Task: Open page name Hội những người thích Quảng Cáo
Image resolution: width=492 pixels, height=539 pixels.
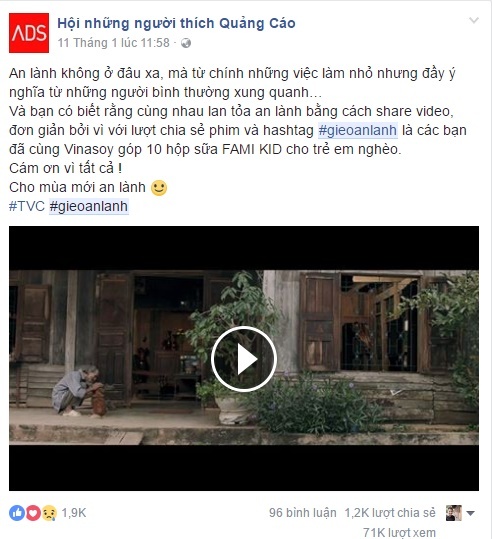Action: tap(176, 23)
